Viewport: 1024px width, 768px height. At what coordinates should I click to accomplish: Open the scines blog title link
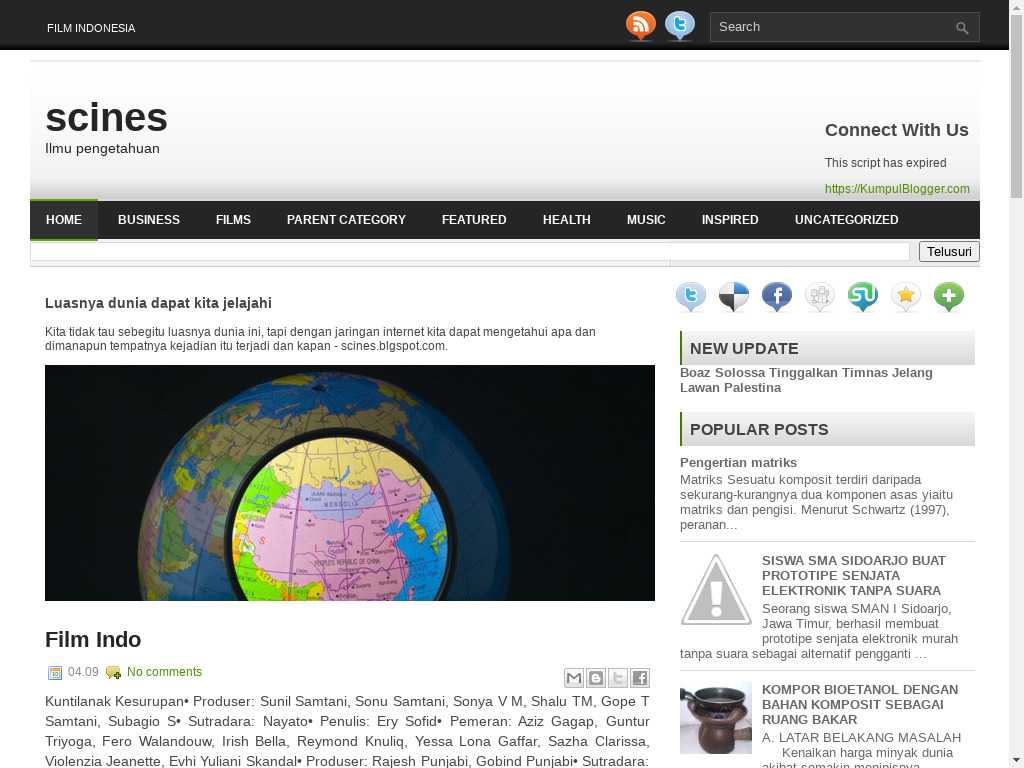pyautogui.click(x=106, y=118)
